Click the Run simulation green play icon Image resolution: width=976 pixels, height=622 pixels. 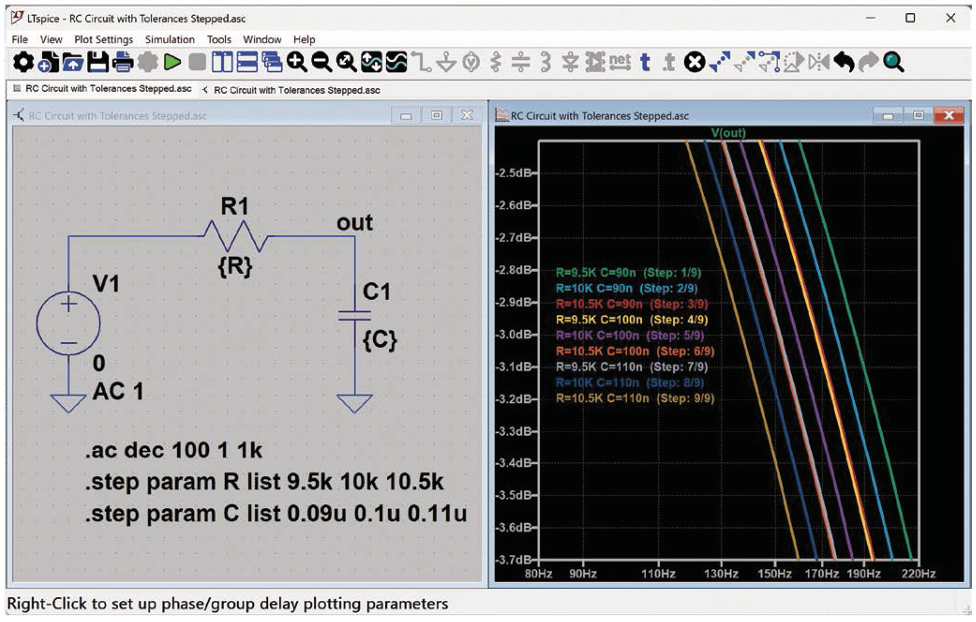[x=172, y=63]
